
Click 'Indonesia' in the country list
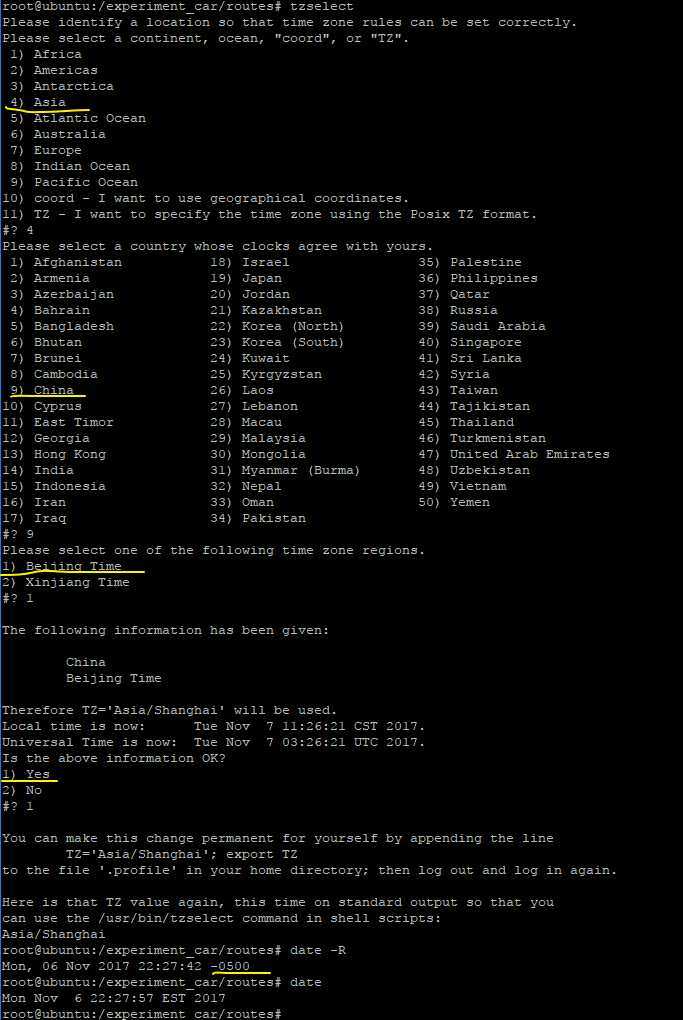tap(70, 487)
